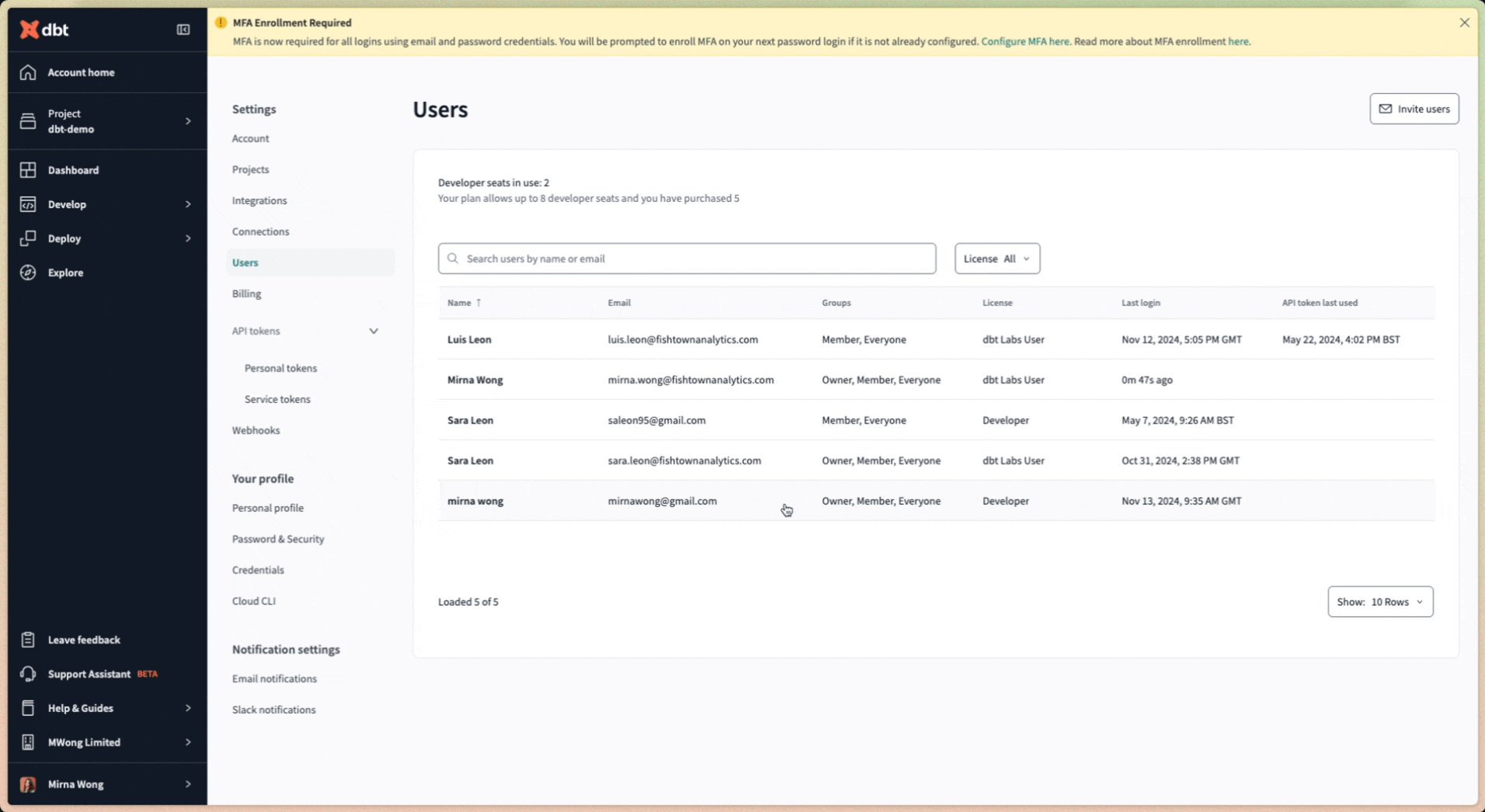Toggle the Name column sort order
The image size is (1485, 812).
pyautogui.click(x=464, y=303)
